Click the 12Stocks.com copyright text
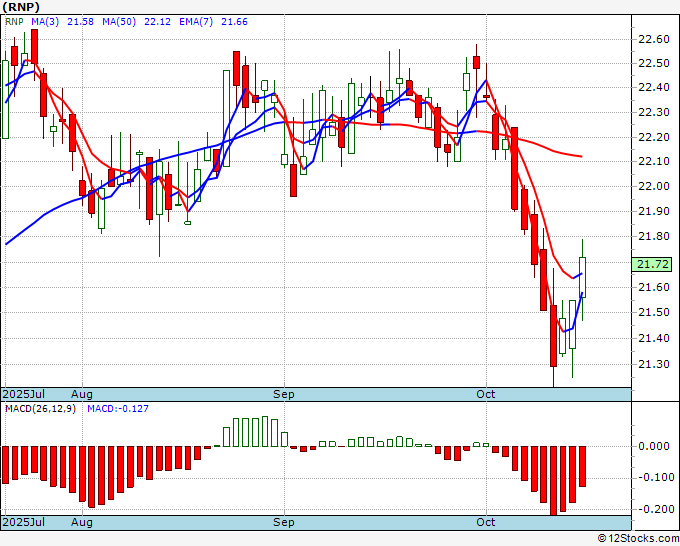Viewport: 680px width, 546px height. [x=638, y=539]
